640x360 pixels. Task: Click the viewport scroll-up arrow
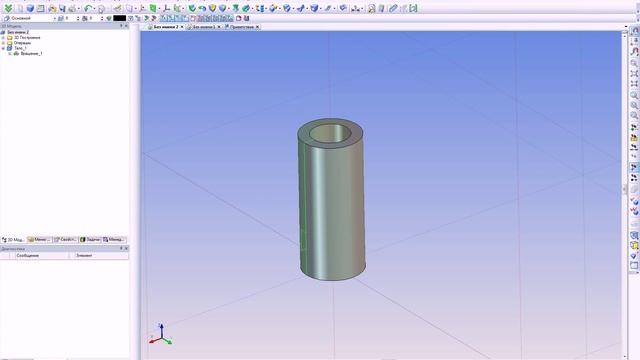[624, 35]
